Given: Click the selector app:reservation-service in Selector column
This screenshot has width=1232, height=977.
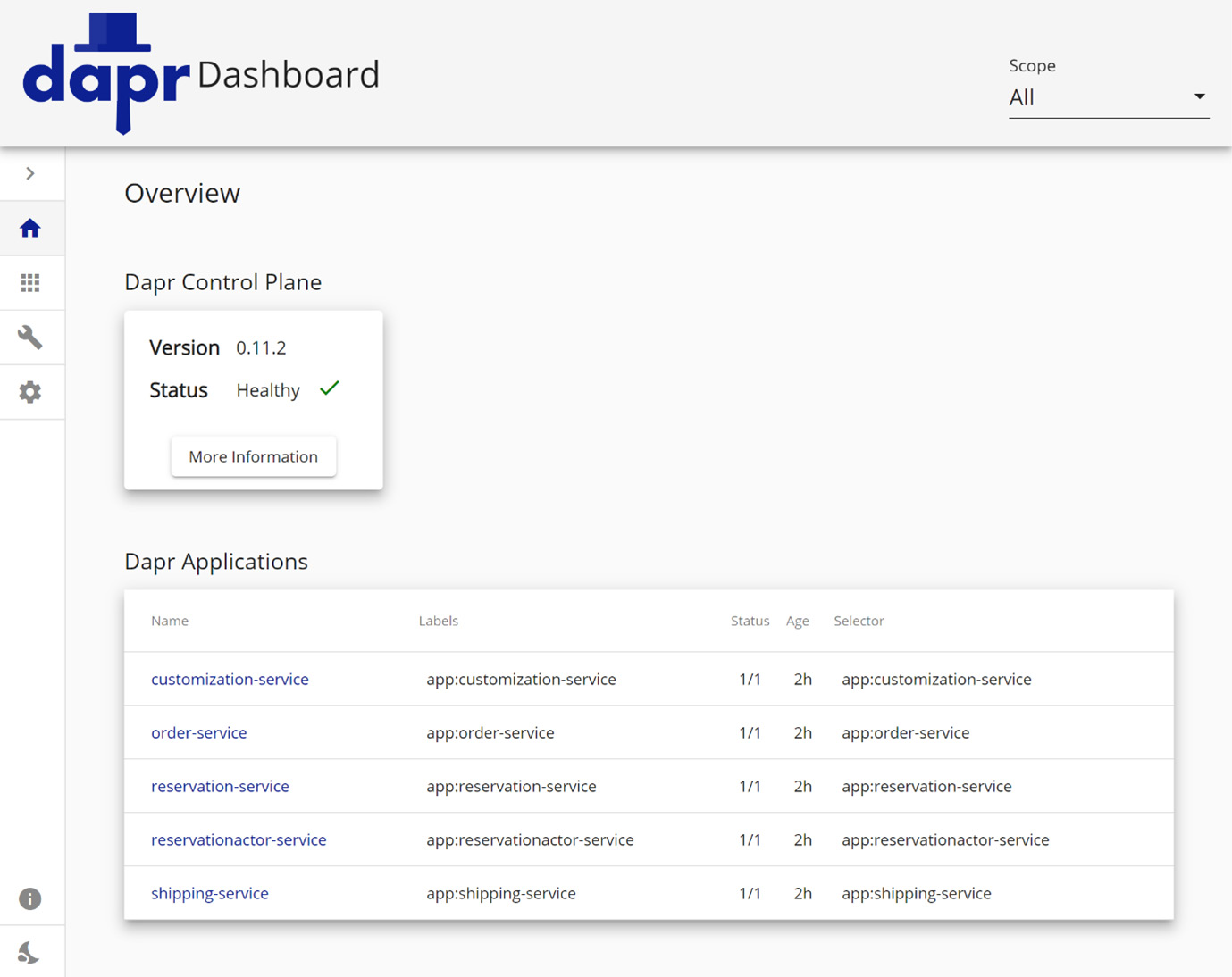Looking at the screenshot, I should (926, 786).
